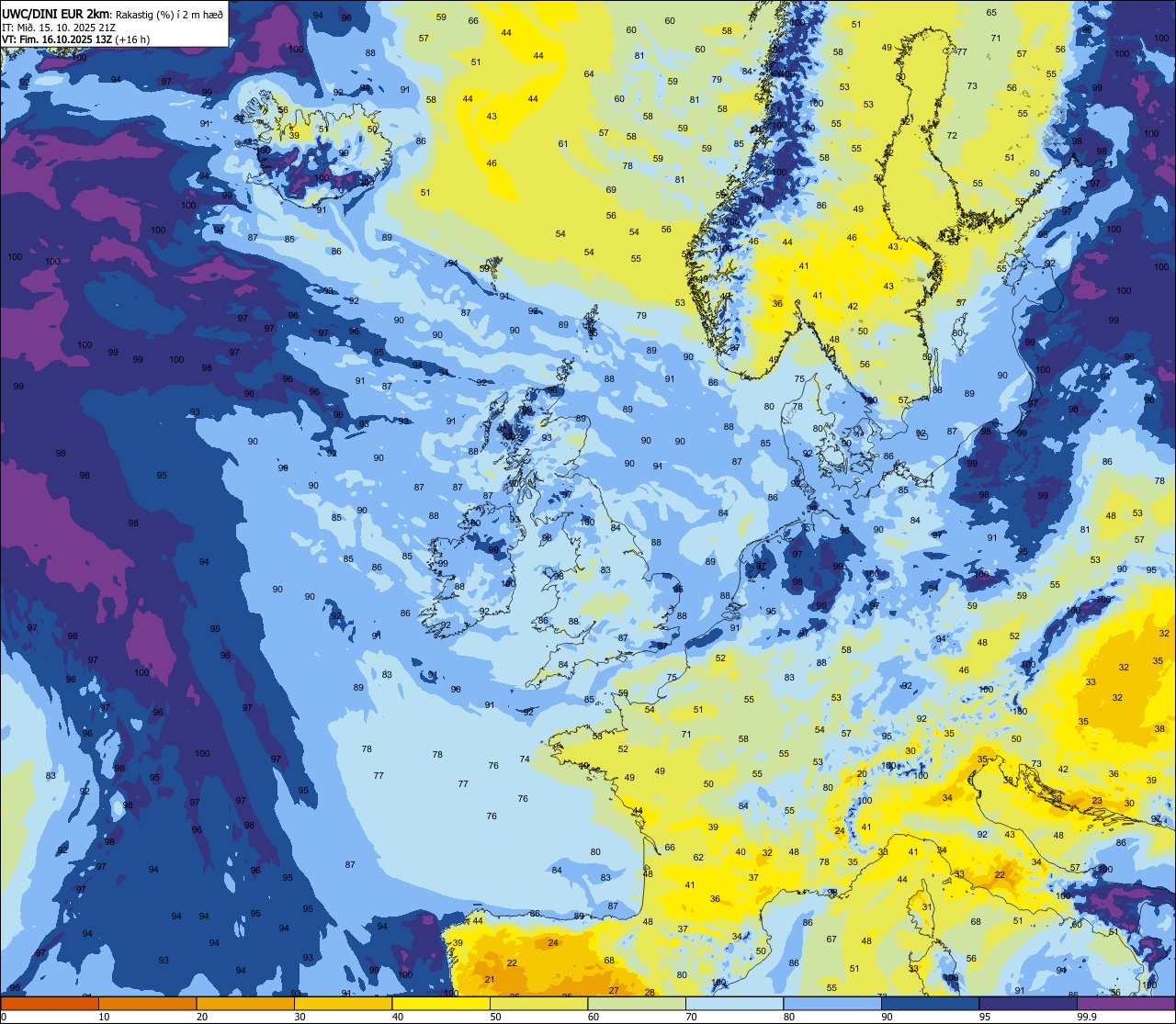Click the 20–30% light orange legend swatch
Screen dimensions: 1176x1024
tap(245, 1003)
